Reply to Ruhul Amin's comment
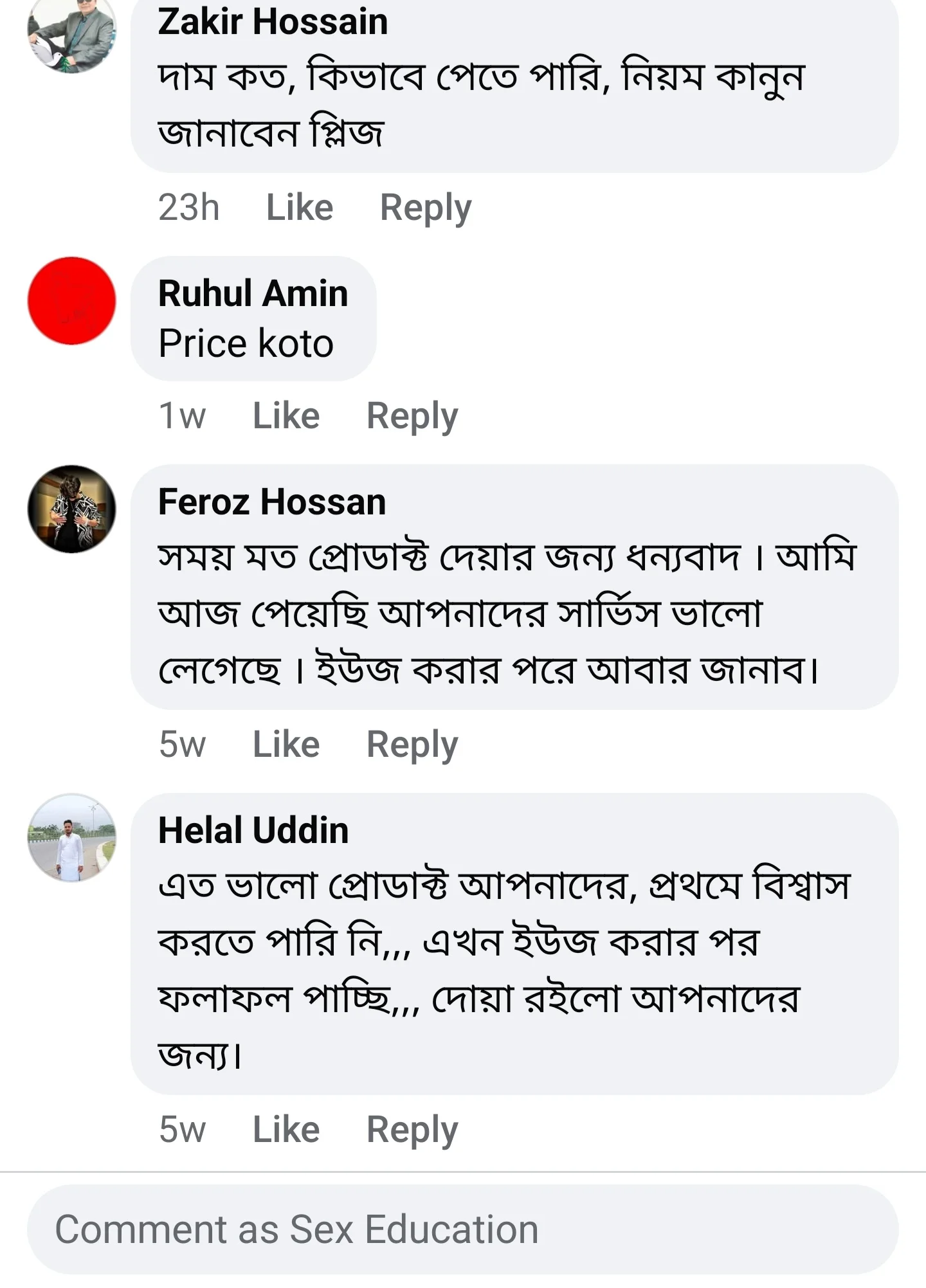926x1288 pixels. [x=413, y=415]
